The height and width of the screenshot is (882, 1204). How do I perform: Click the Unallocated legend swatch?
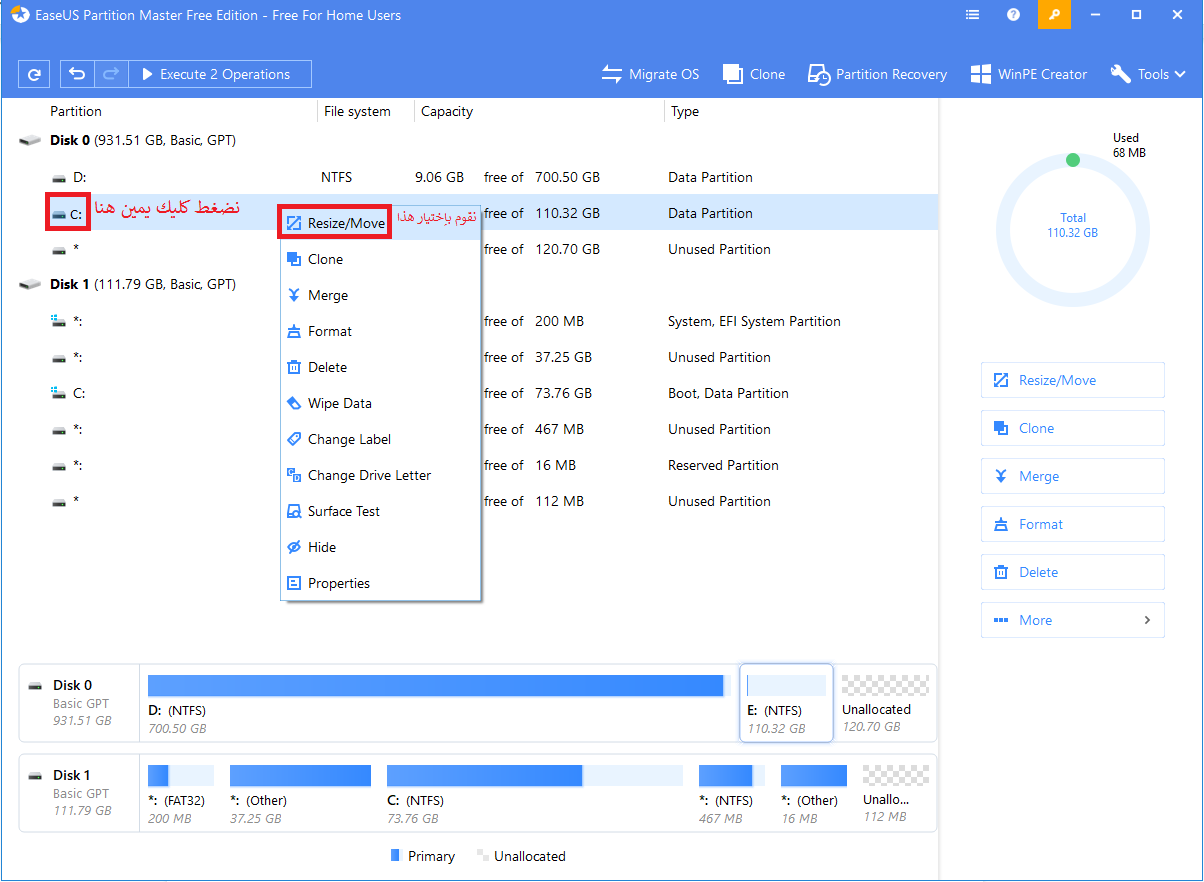tap(483, 856)
